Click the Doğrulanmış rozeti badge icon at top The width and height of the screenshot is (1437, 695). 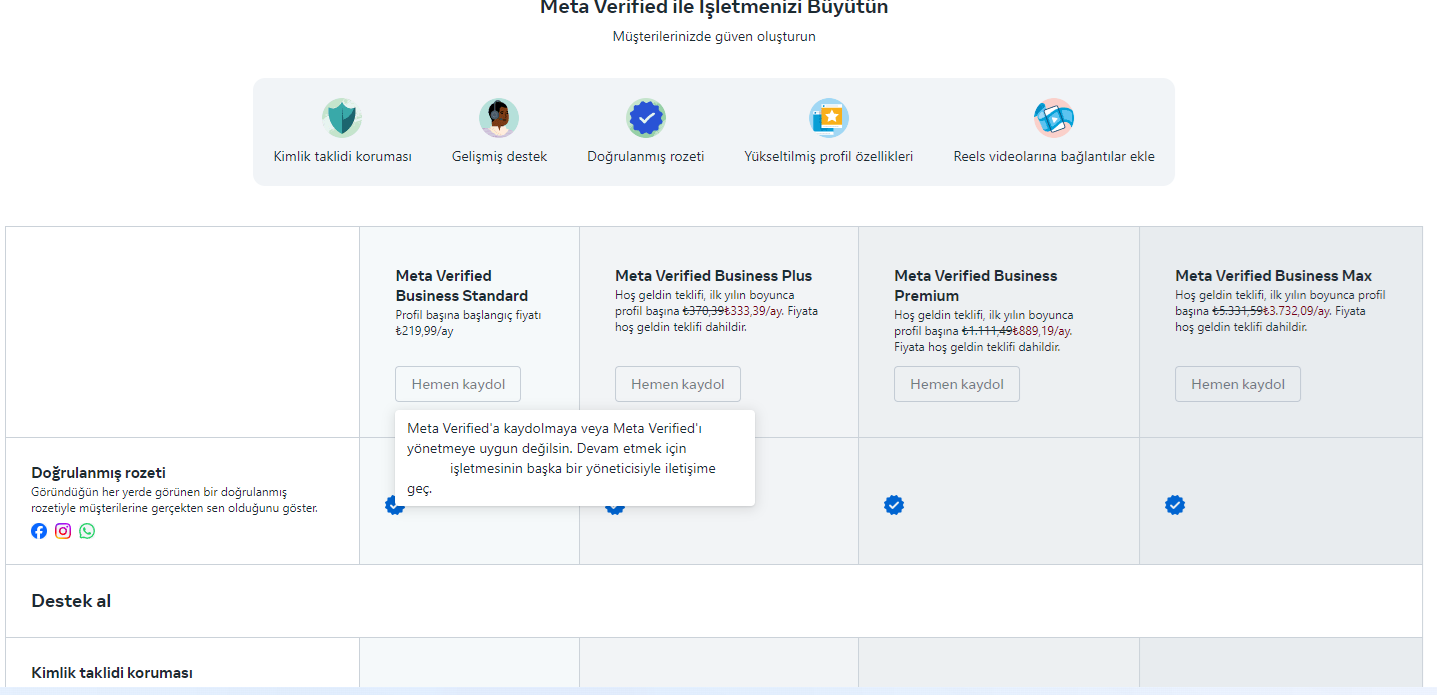point(646,118)
